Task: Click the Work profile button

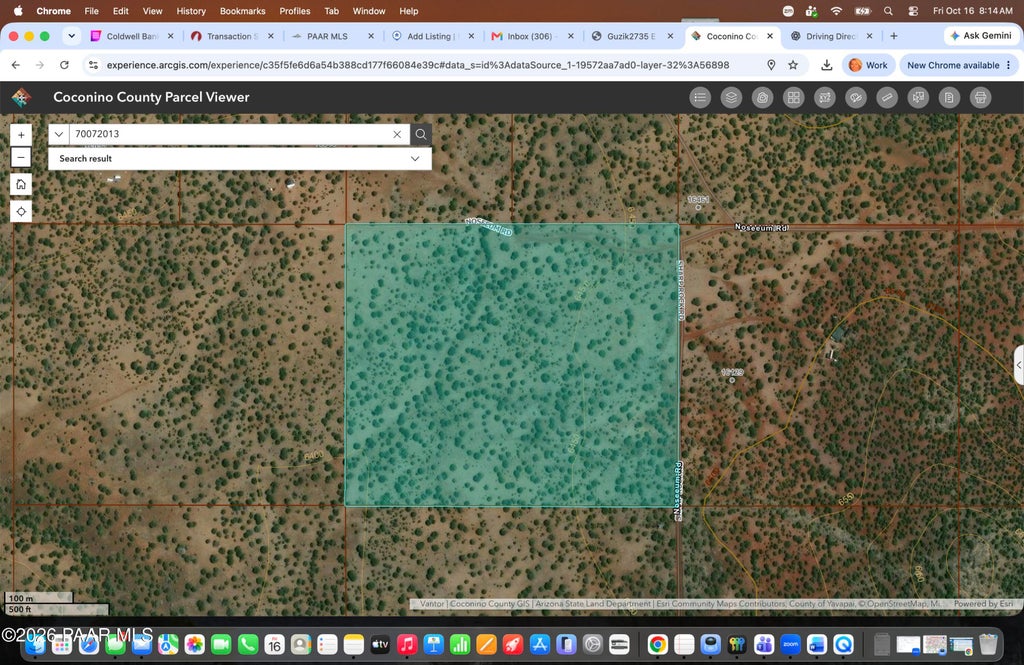Action: [x=869, y=65]
